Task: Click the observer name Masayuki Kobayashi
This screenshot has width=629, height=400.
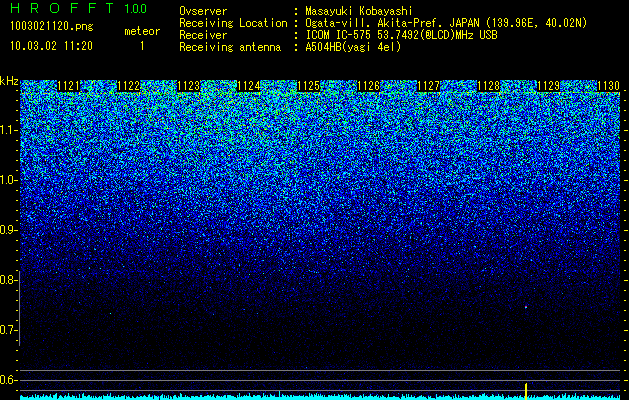Action: tap(358, 11)
